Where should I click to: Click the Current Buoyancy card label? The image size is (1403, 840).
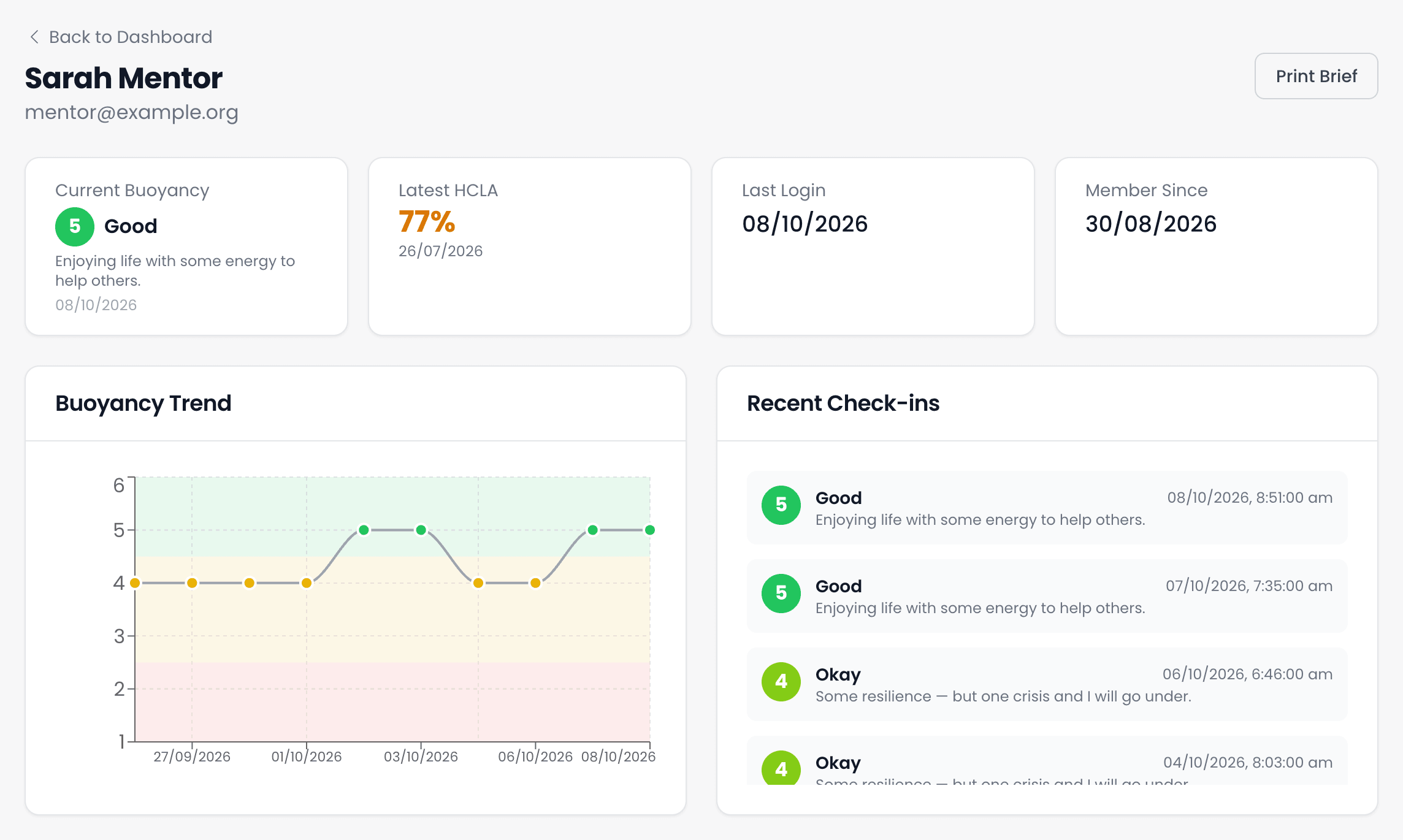click(132, 190)
